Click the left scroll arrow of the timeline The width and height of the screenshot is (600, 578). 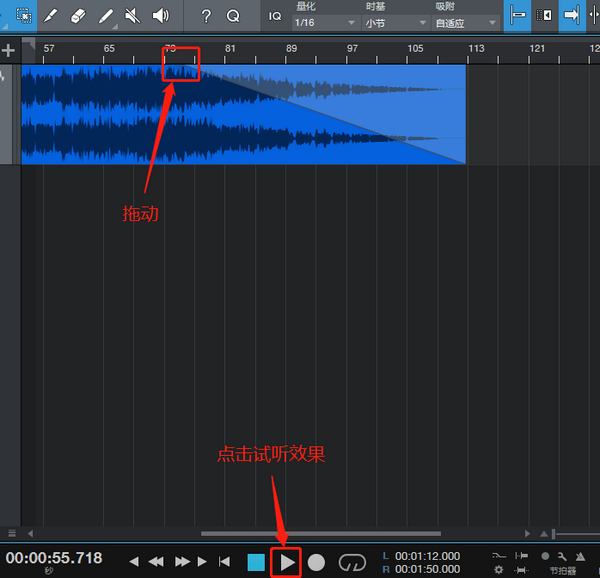[x=30, y=533]
